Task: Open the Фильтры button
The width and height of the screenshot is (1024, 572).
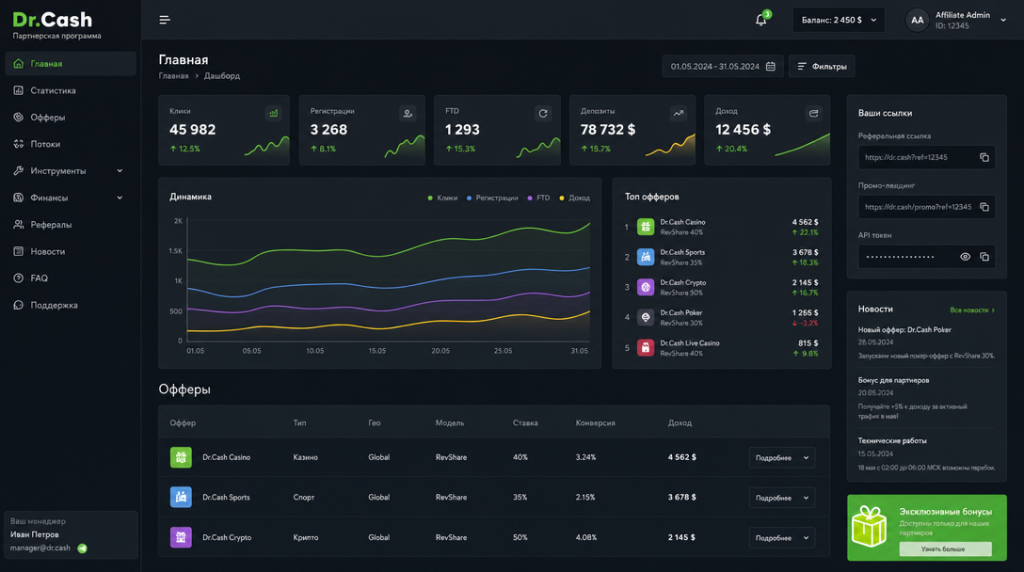Action: tap(822, 67)
